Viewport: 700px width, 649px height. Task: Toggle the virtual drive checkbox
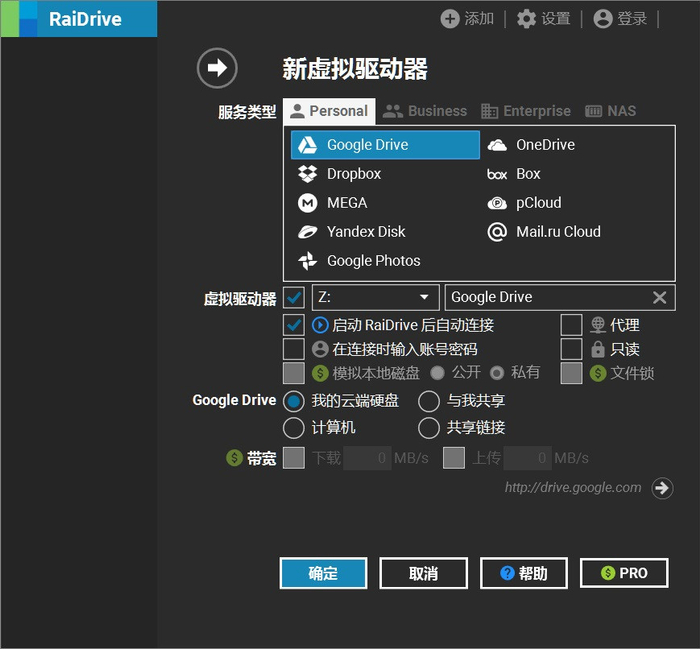point(294,297)
